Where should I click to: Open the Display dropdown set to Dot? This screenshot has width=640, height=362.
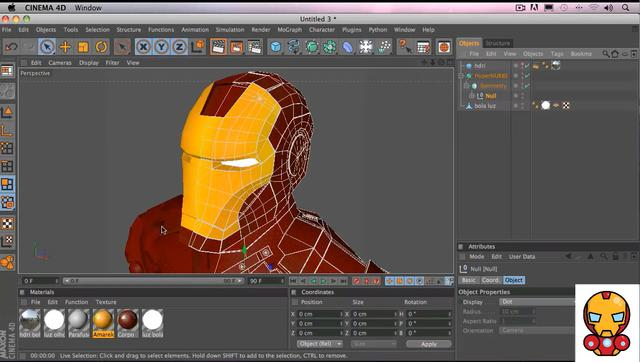(x=537, y=302)
